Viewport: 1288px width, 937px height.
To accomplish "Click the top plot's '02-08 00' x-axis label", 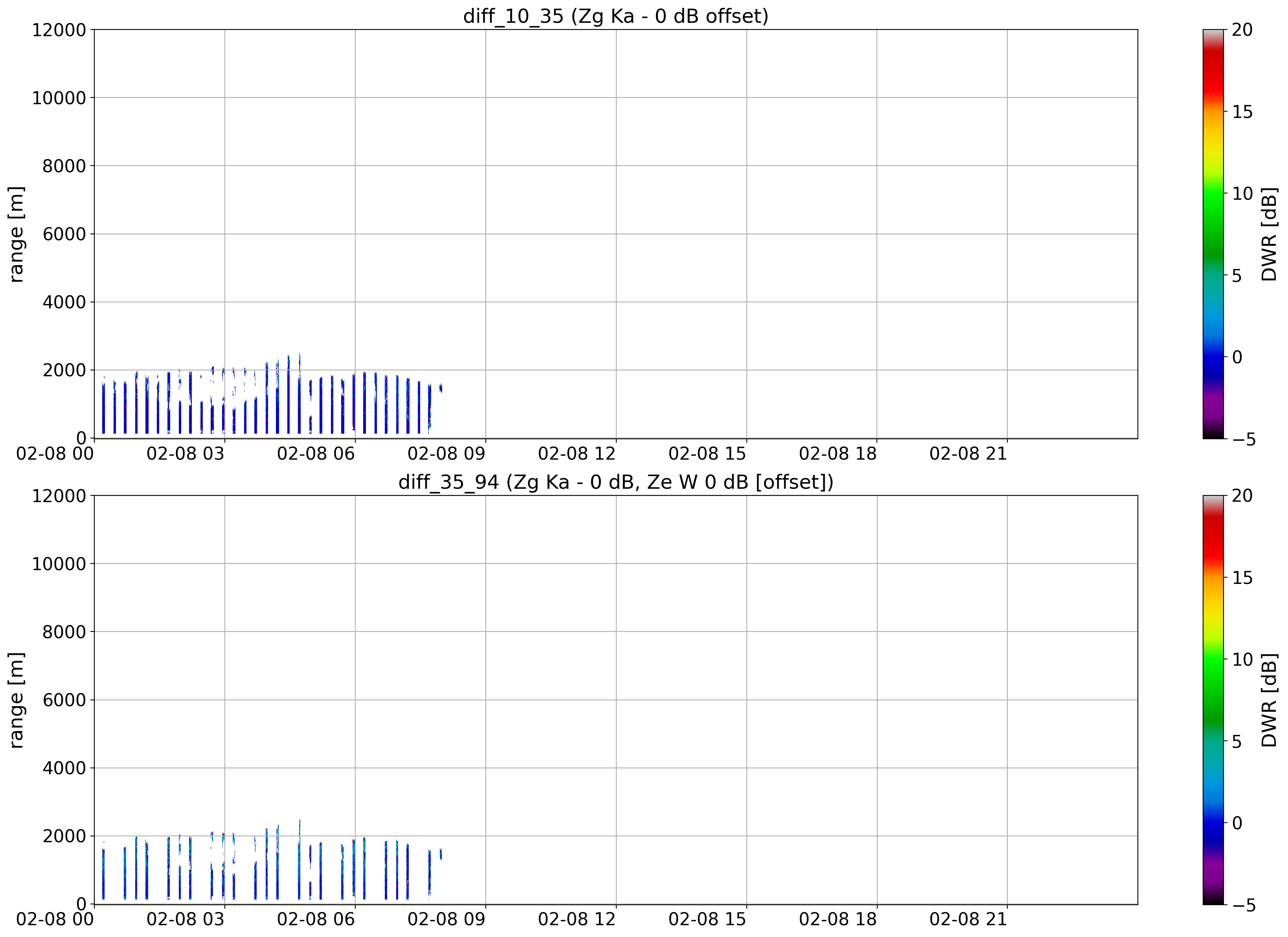I will [x=55, y=453].
